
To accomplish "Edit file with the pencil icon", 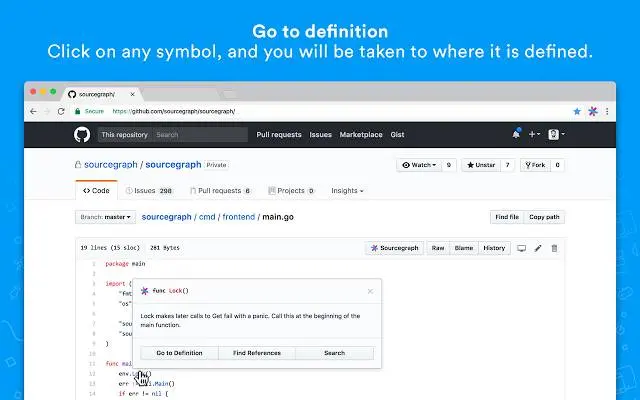I will (x=538, y=248).
